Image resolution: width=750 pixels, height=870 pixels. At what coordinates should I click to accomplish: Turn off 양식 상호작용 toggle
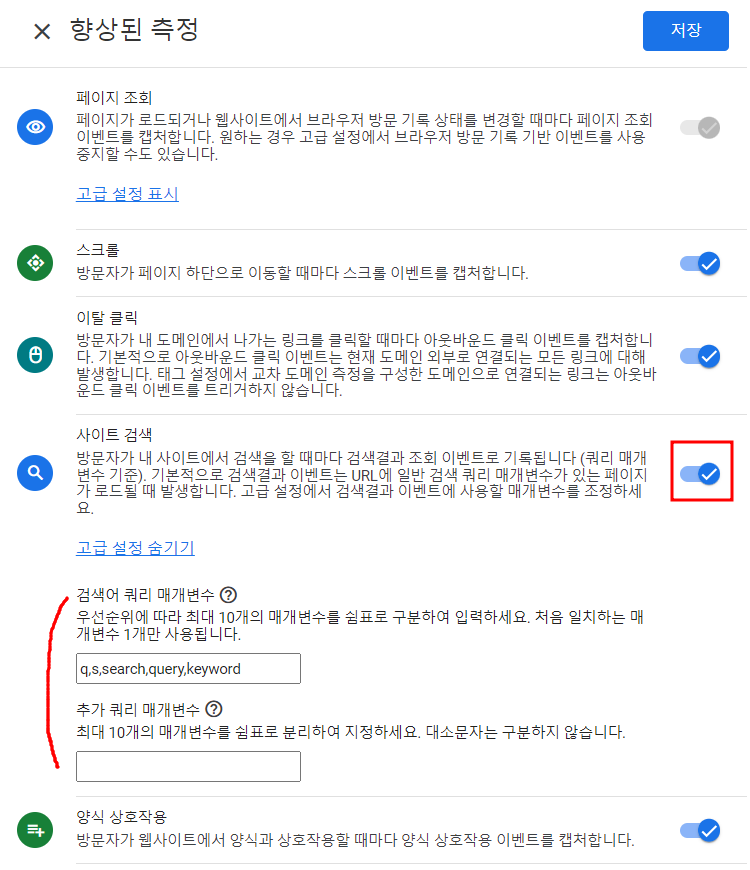click(x=700, y=831)
